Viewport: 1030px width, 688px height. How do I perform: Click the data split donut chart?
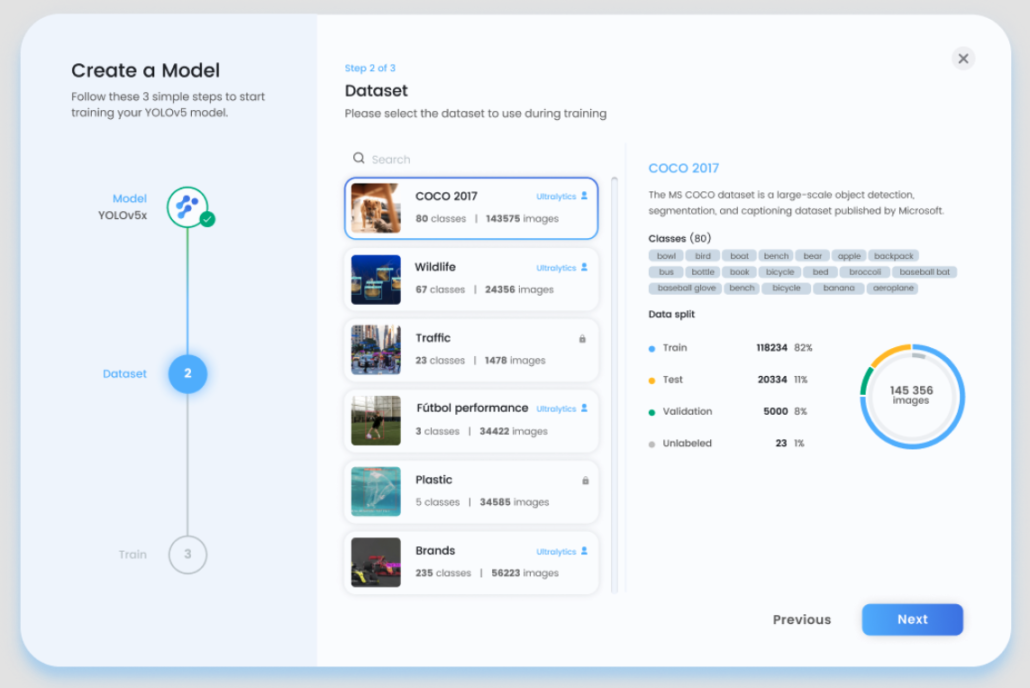tap(911, 397)
